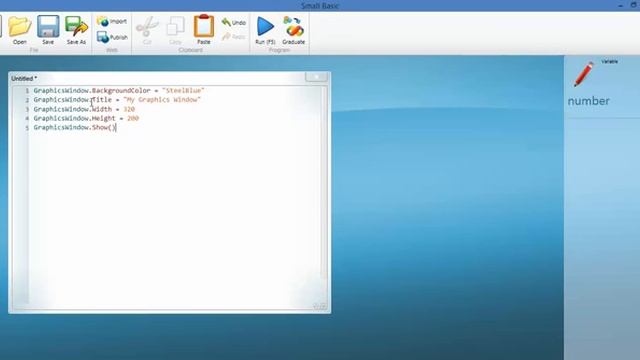The height and width of the screenshot is (360, 640).
Task: Click the Untitled * editor title
Action: point(24,78)
